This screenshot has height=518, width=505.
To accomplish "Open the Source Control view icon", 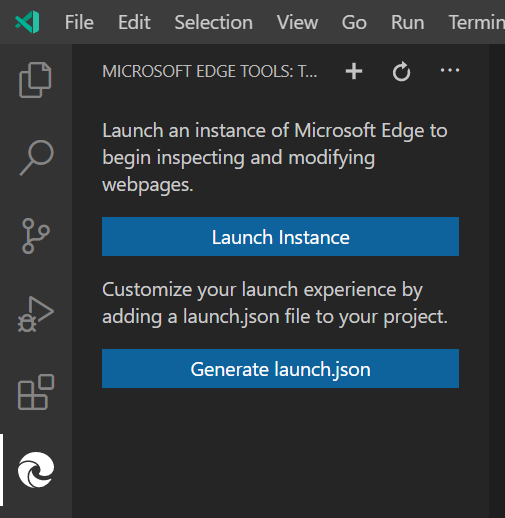I will pos(36,236).
